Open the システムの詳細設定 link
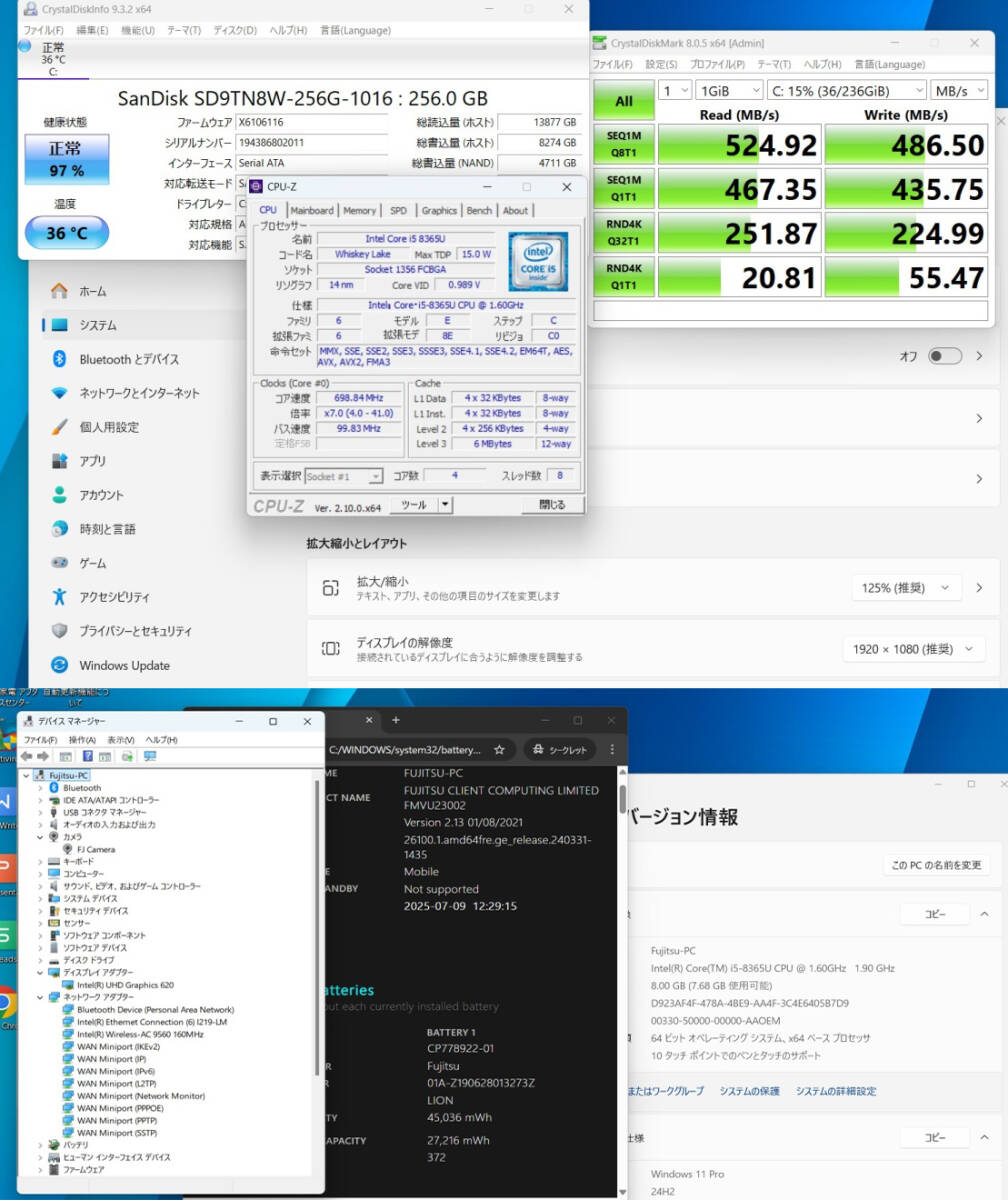 836,1091
